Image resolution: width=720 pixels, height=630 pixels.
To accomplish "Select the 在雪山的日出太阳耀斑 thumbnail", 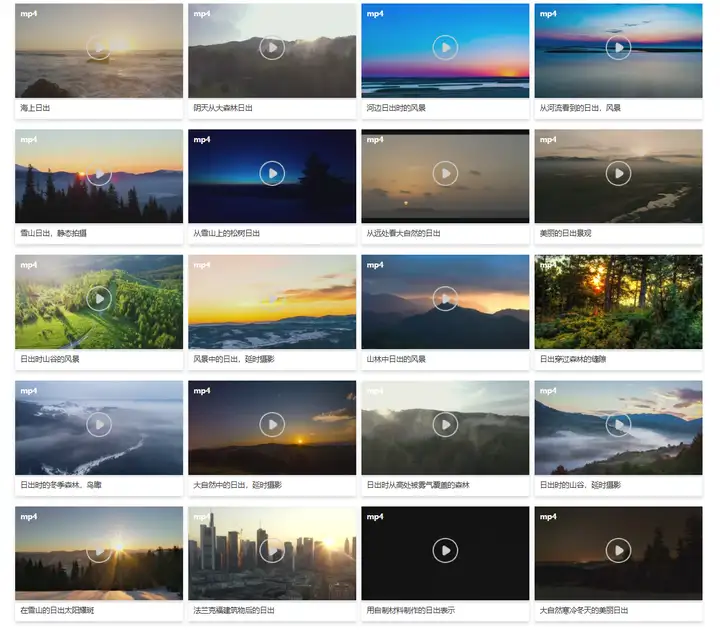I will [99, 553].
